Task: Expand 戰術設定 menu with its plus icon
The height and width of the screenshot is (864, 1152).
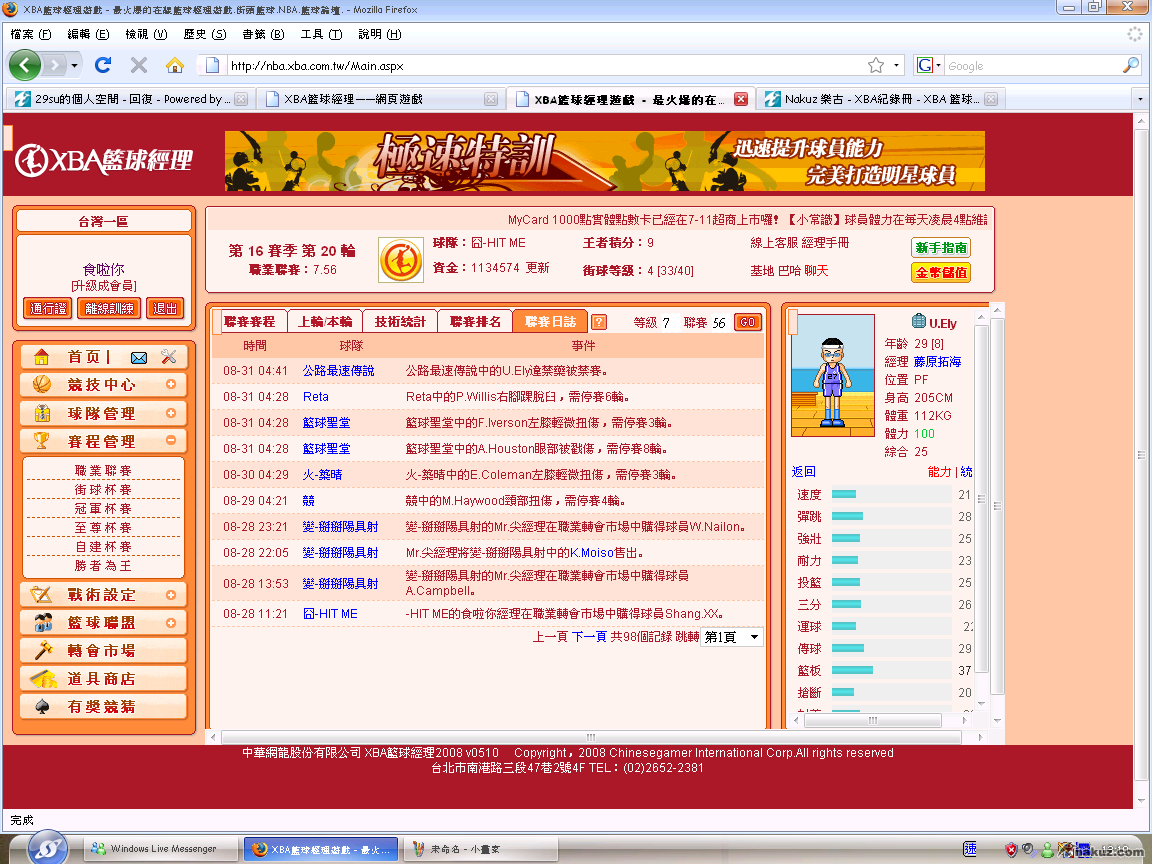Action: [x=170, y=595]
